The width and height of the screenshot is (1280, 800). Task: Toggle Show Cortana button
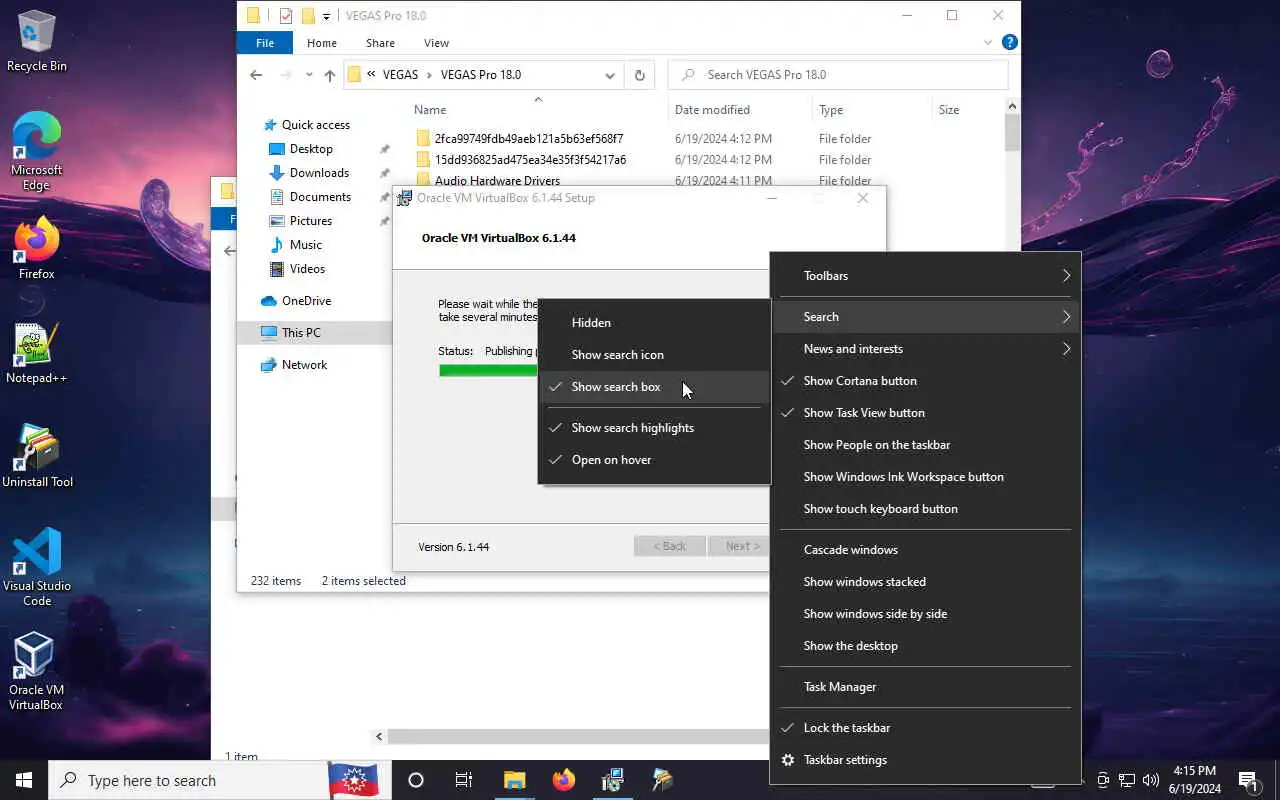coord(925,381)
